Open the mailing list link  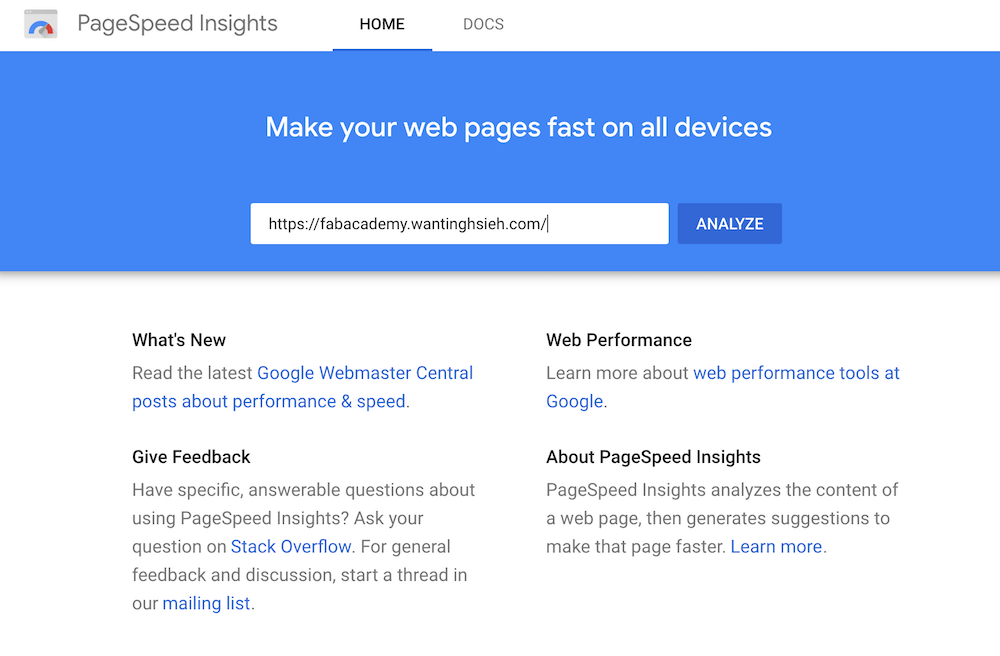(x=207, y=604)
